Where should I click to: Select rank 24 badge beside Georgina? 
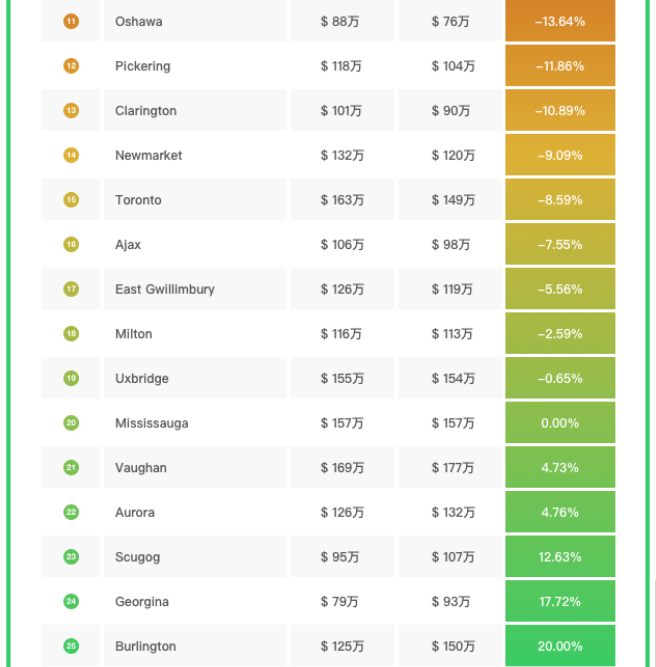pos(71,602)
